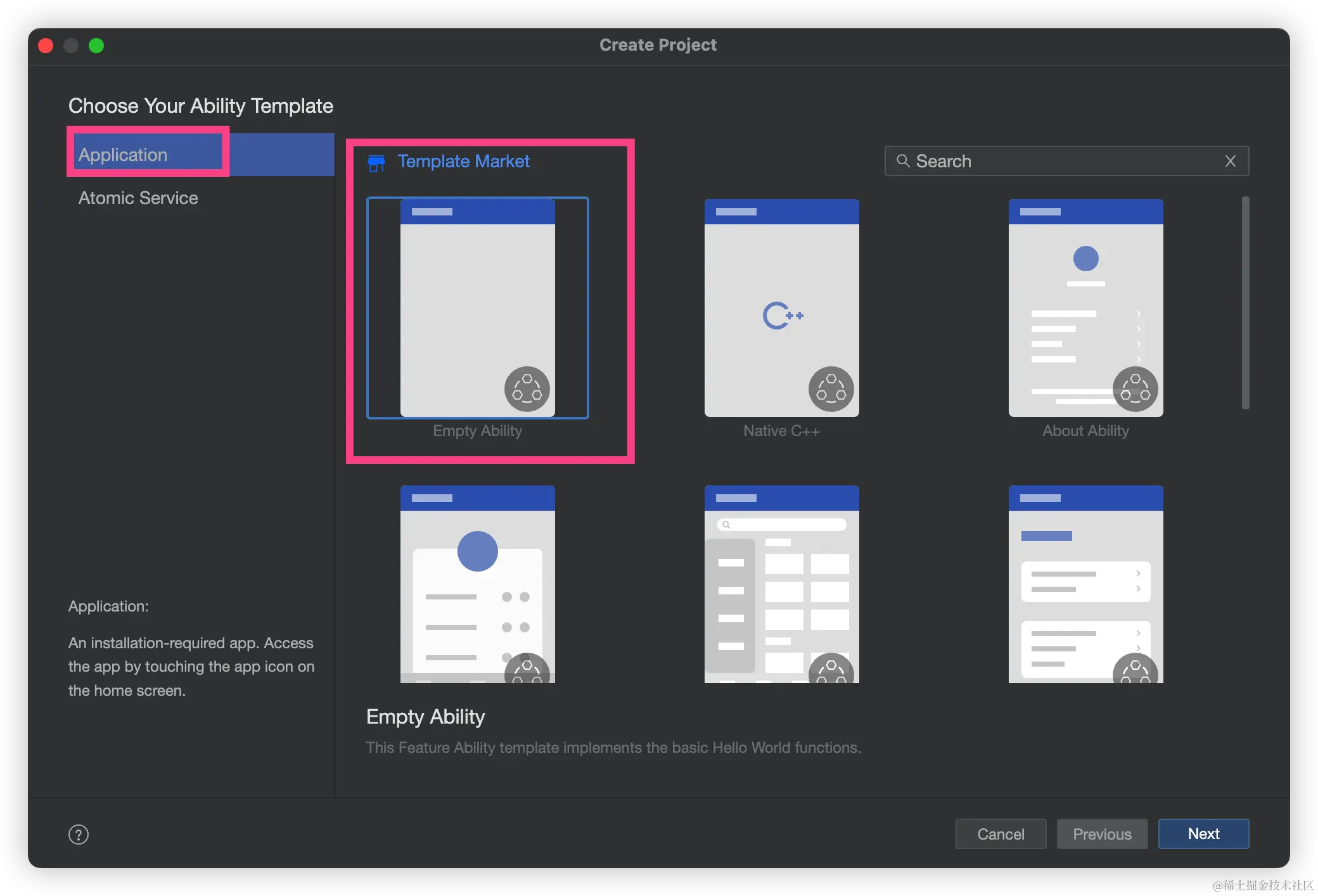The image size is (1318, 896).
Task: Select the Application category
Action: (x=123, y=155)
